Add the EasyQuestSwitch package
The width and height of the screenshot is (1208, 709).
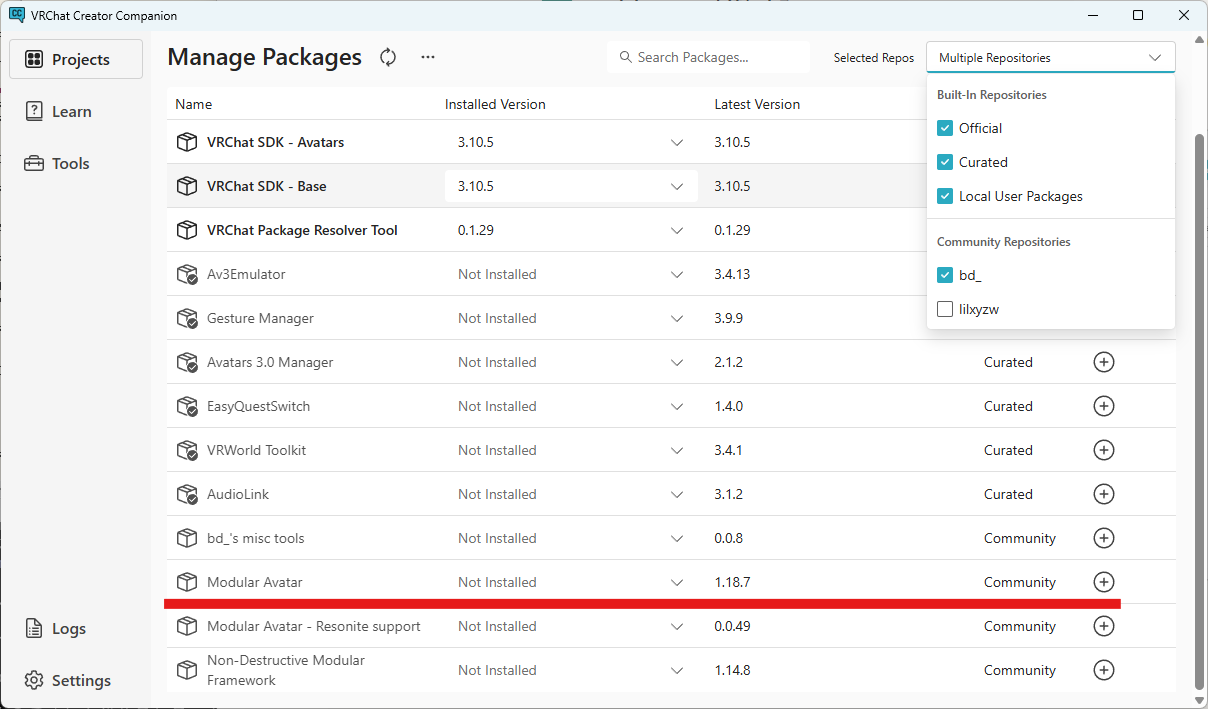(1104, 406)
